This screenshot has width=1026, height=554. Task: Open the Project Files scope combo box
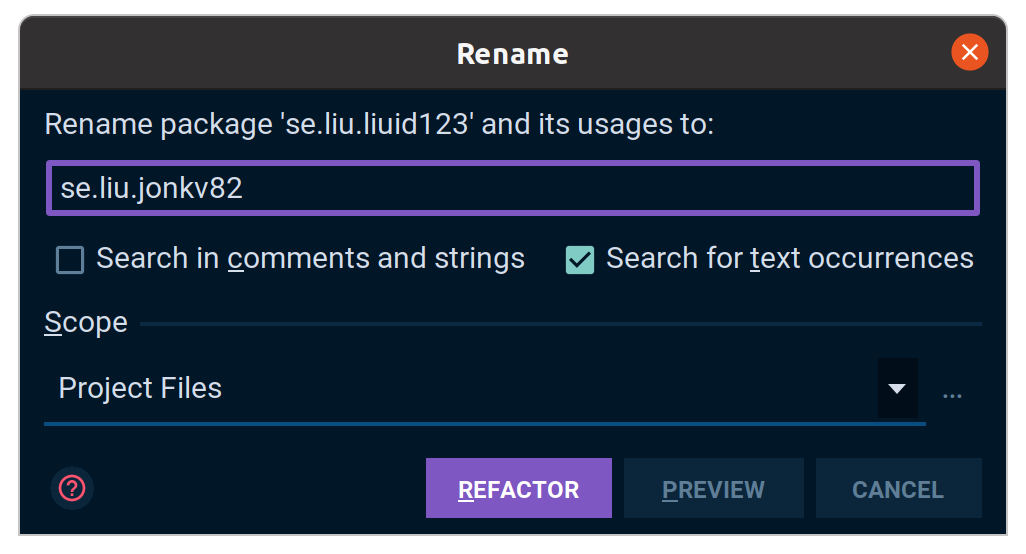(484, 389)
